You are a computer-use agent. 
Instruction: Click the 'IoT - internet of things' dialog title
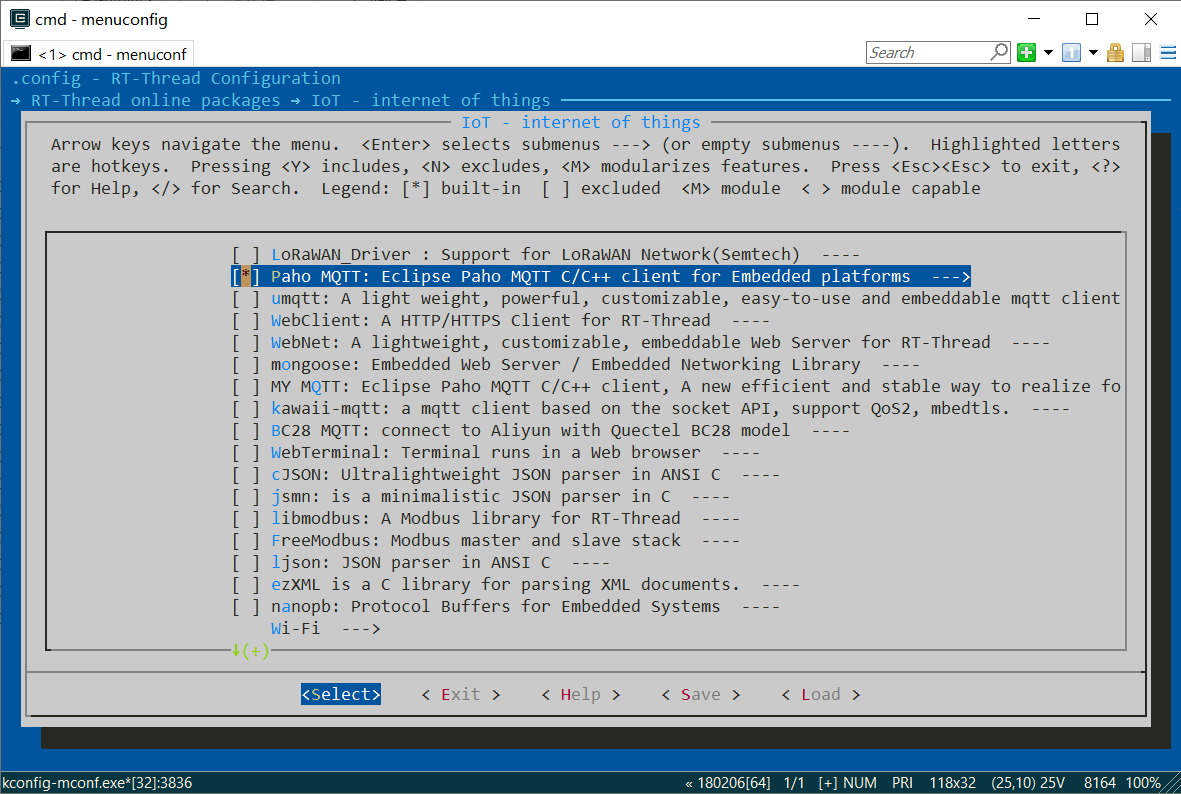coord(580,122)
